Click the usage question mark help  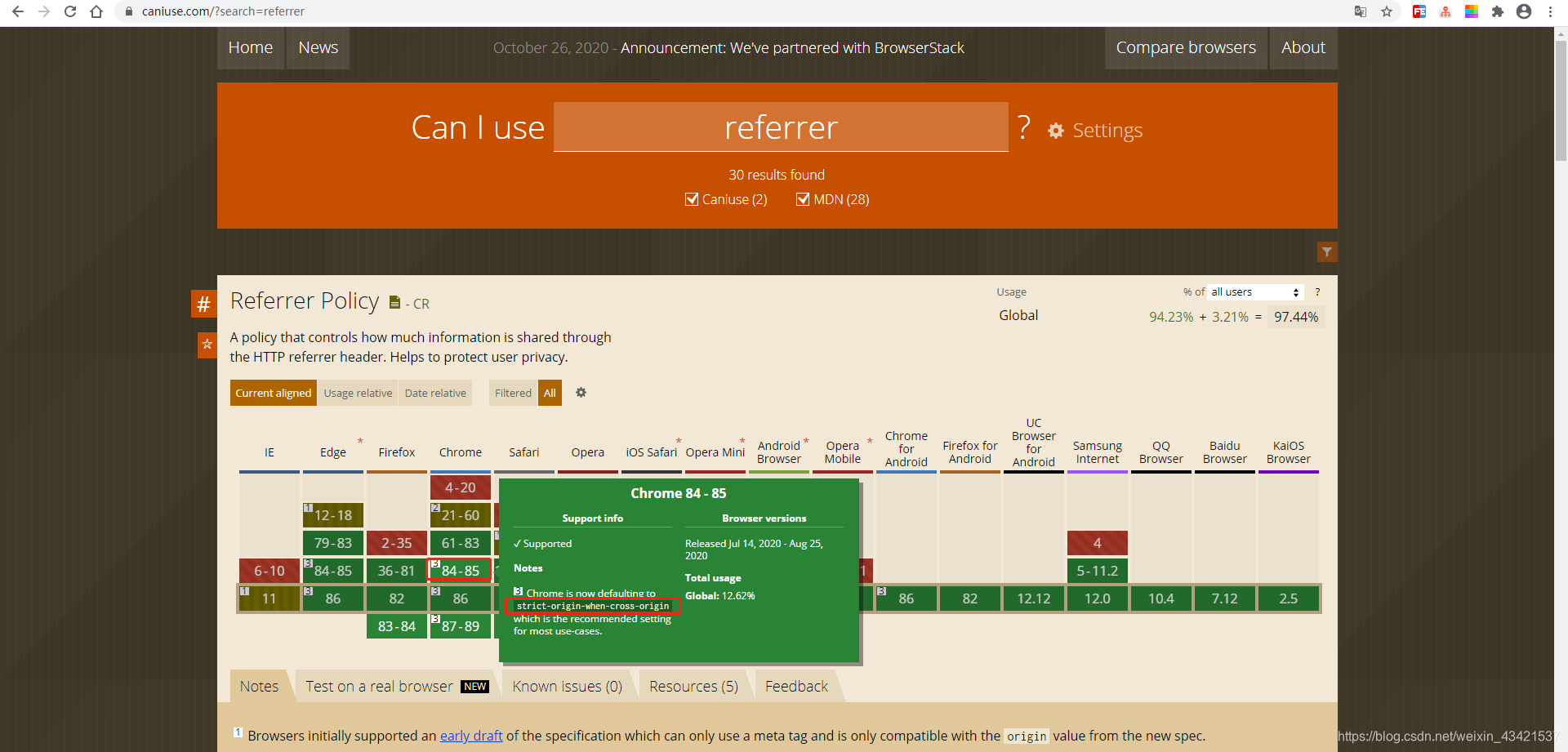(1317, 291)
